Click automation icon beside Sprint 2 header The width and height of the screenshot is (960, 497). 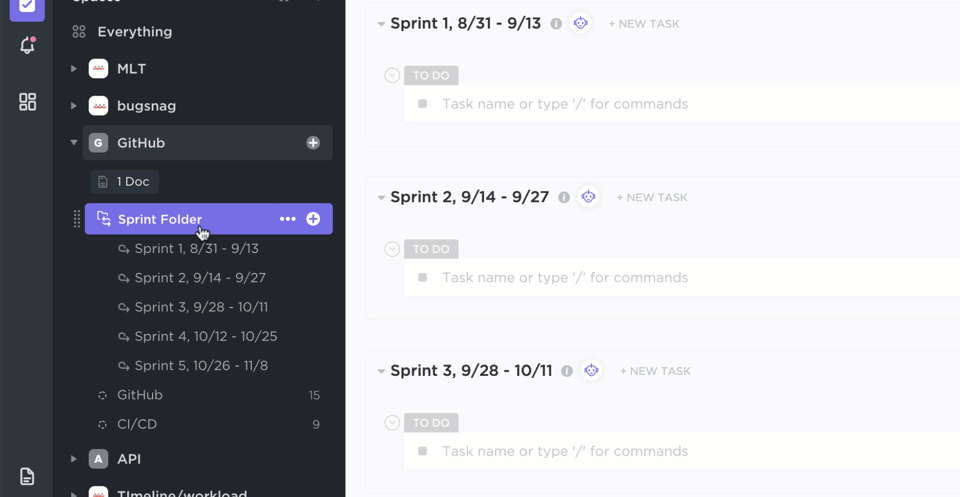pyautogui.click(x=589, y=197)
